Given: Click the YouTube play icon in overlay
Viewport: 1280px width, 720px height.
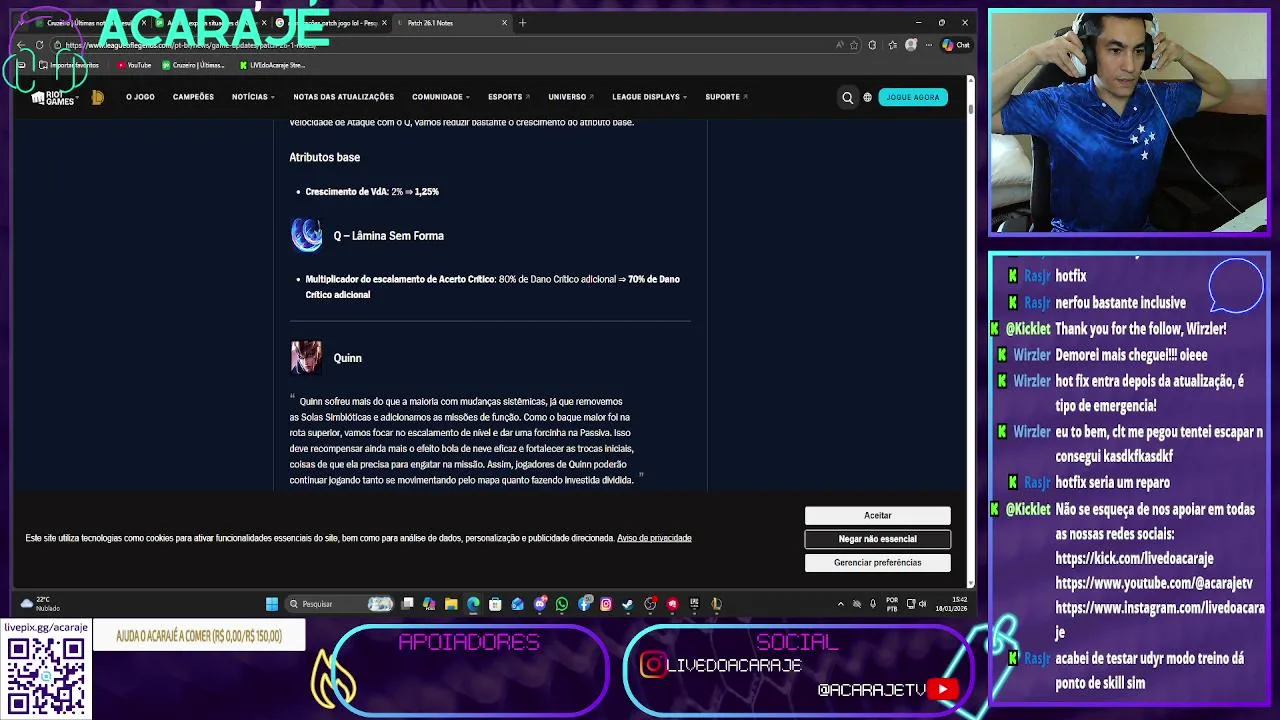Looking at the screenshot, I should tap(942, 688).
